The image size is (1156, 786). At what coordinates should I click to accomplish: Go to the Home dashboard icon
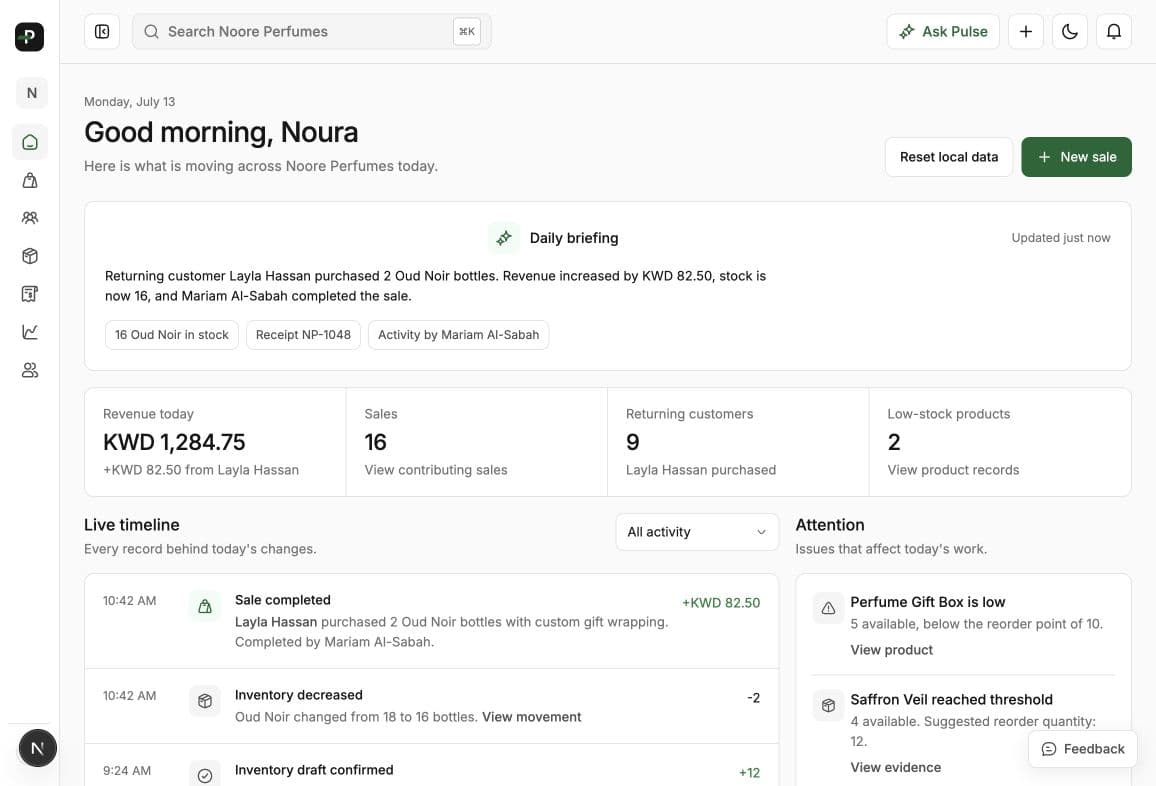pos(30,142)
